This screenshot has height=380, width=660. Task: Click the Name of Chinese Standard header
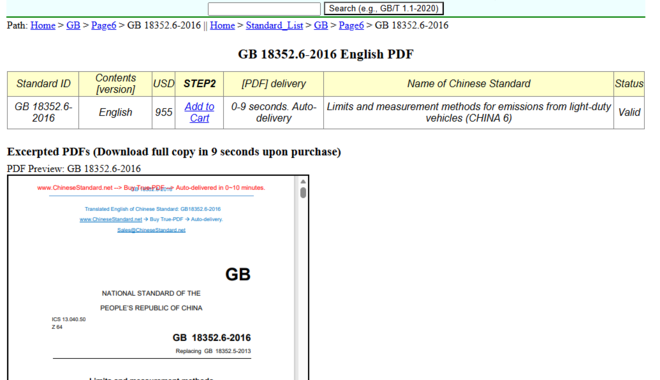coord(468,84)
